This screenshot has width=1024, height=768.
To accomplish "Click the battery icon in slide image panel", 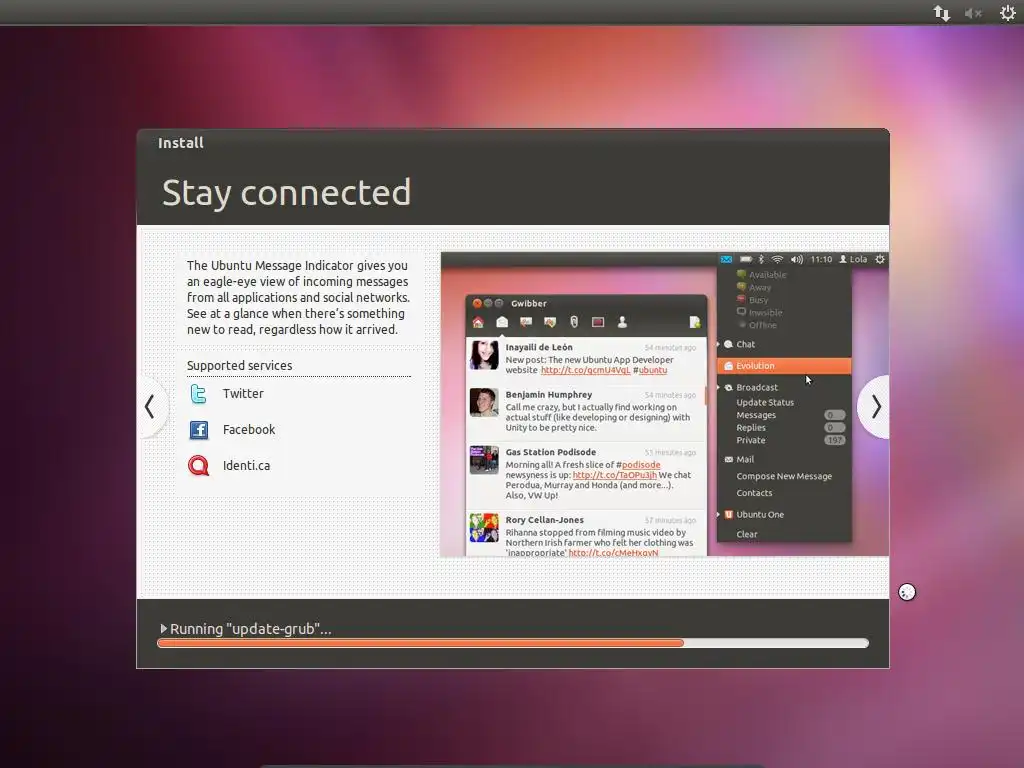I will 746,259.
